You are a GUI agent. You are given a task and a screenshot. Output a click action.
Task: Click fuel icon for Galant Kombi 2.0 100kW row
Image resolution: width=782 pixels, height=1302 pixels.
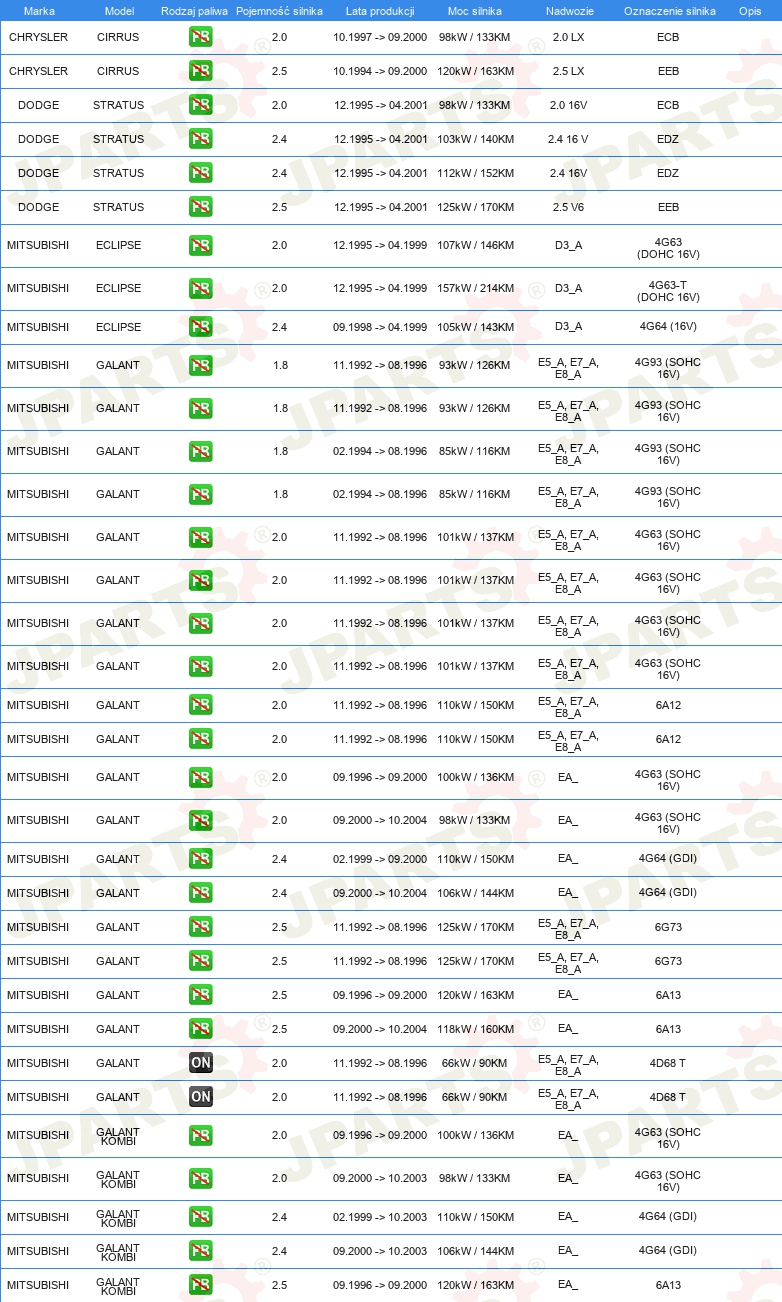coord(200,1135)
